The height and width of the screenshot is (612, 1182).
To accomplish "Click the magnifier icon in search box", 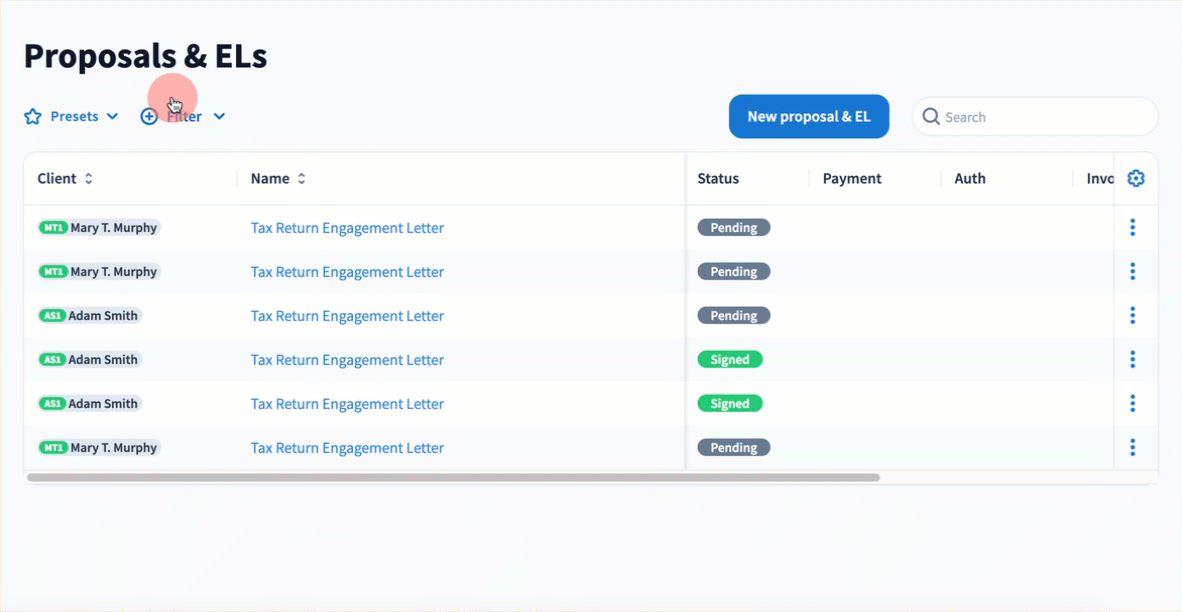I will pos(931,117).
